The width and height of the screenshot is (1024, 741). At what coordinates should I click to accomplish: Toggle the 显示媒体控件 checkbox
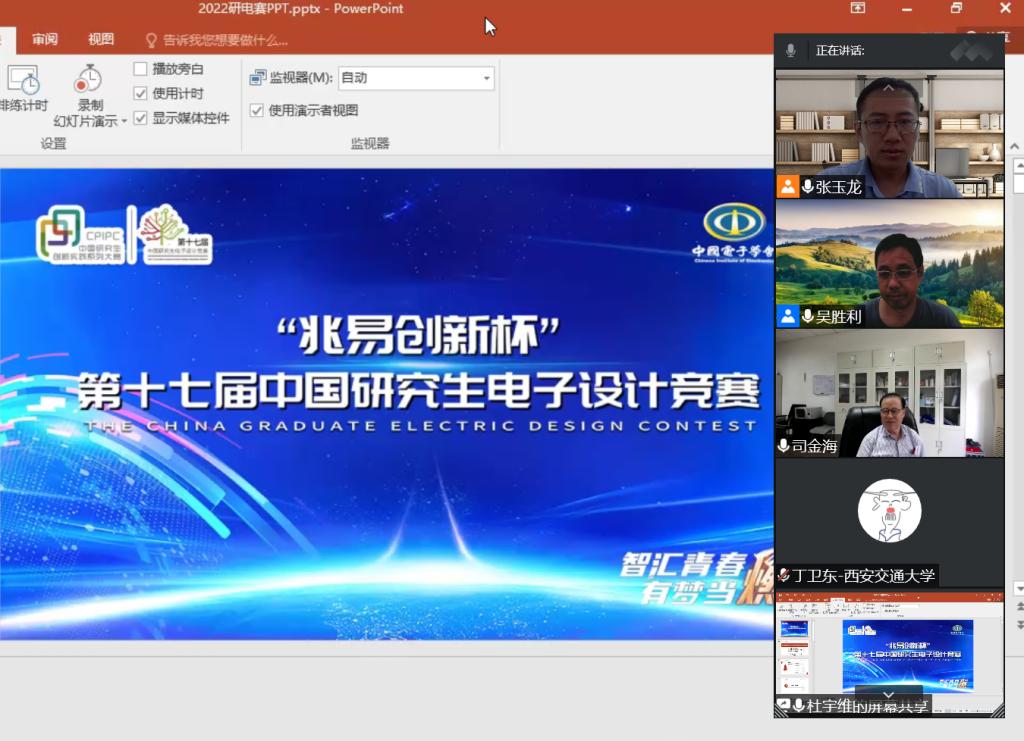(140, 118)
